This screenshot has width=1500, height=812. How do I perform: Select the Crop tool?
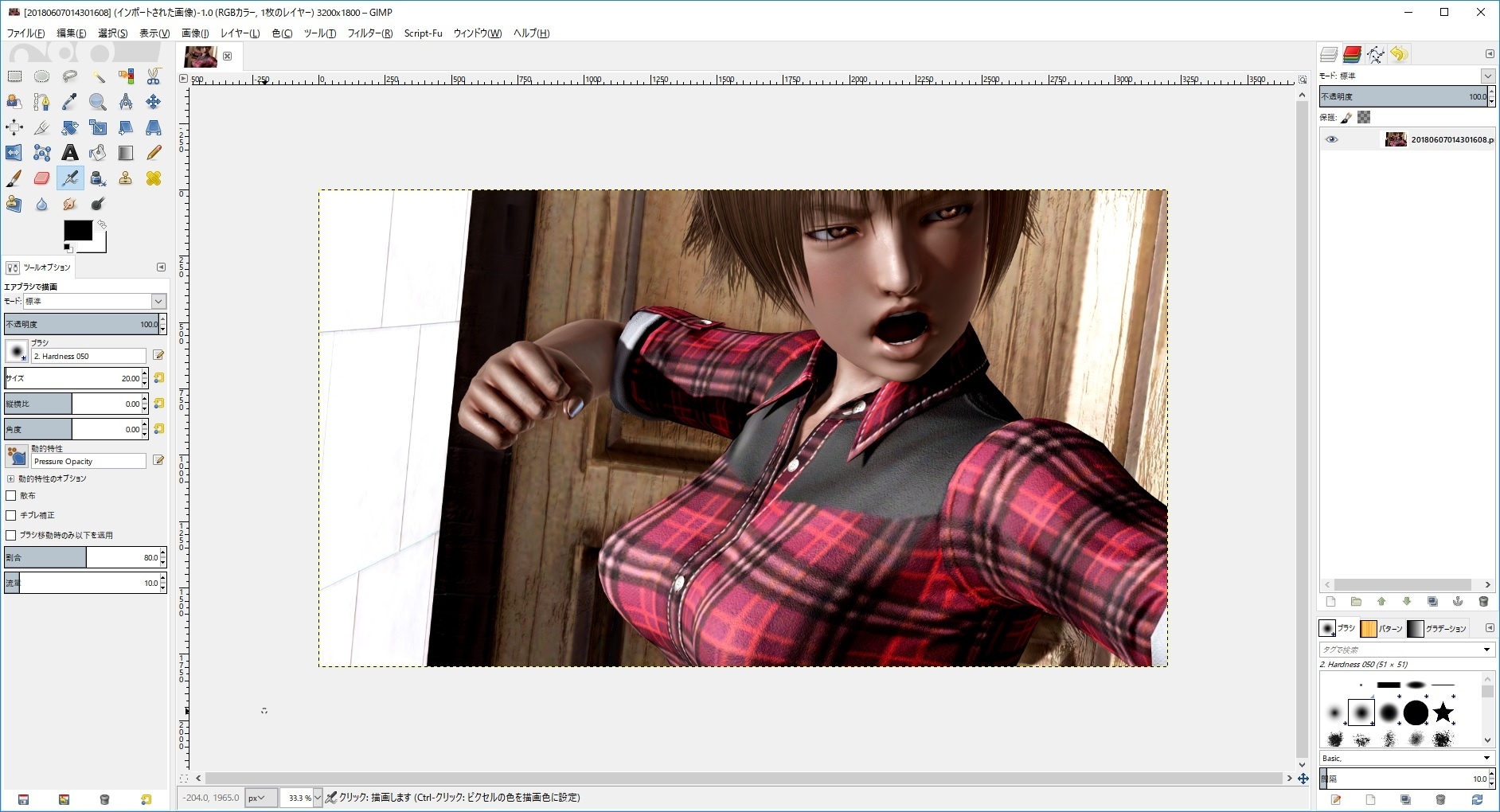point(42,127)
